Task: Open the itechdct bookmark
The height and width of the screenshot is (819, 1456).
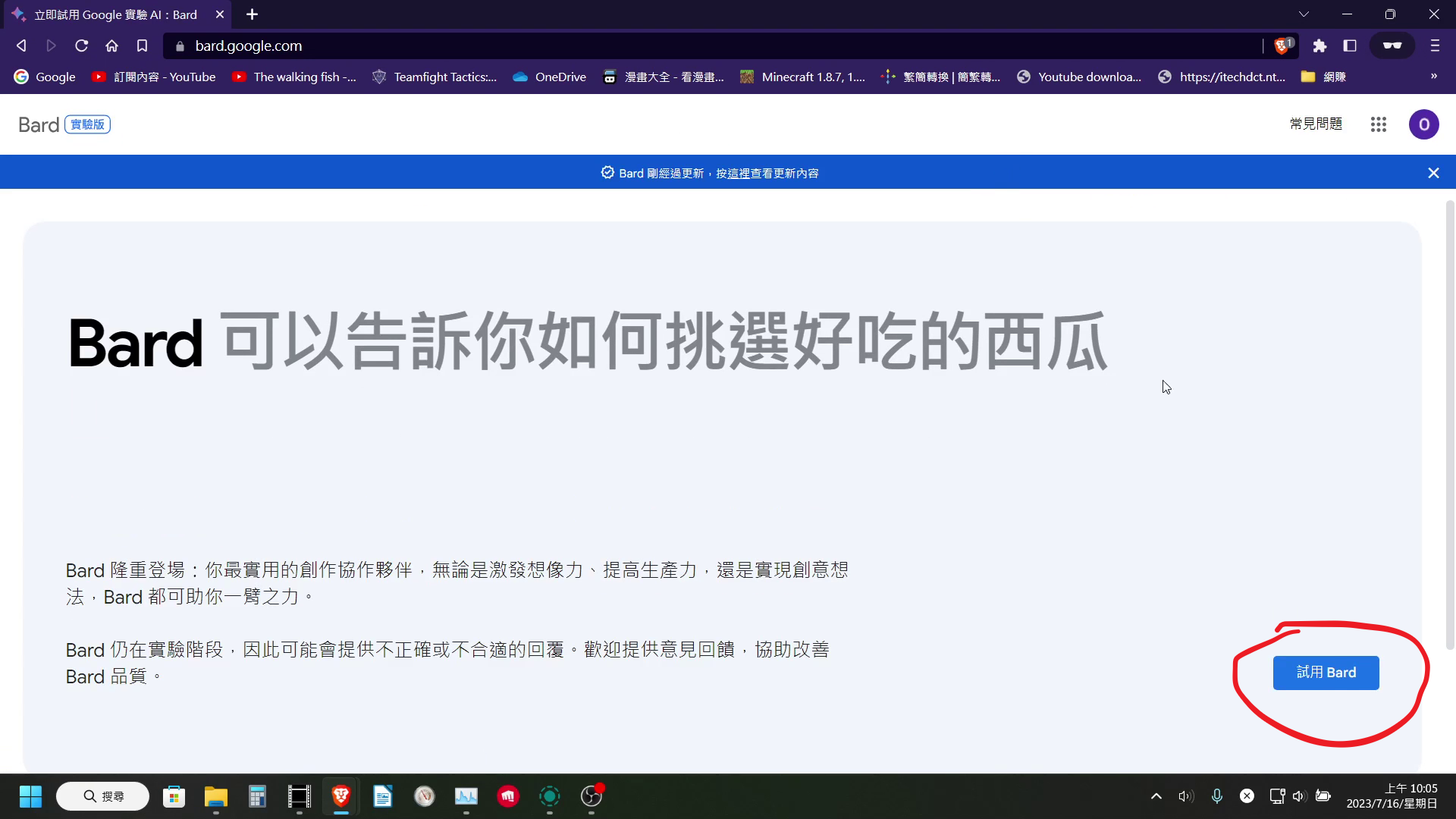Action: click(x=1222, y=77)
